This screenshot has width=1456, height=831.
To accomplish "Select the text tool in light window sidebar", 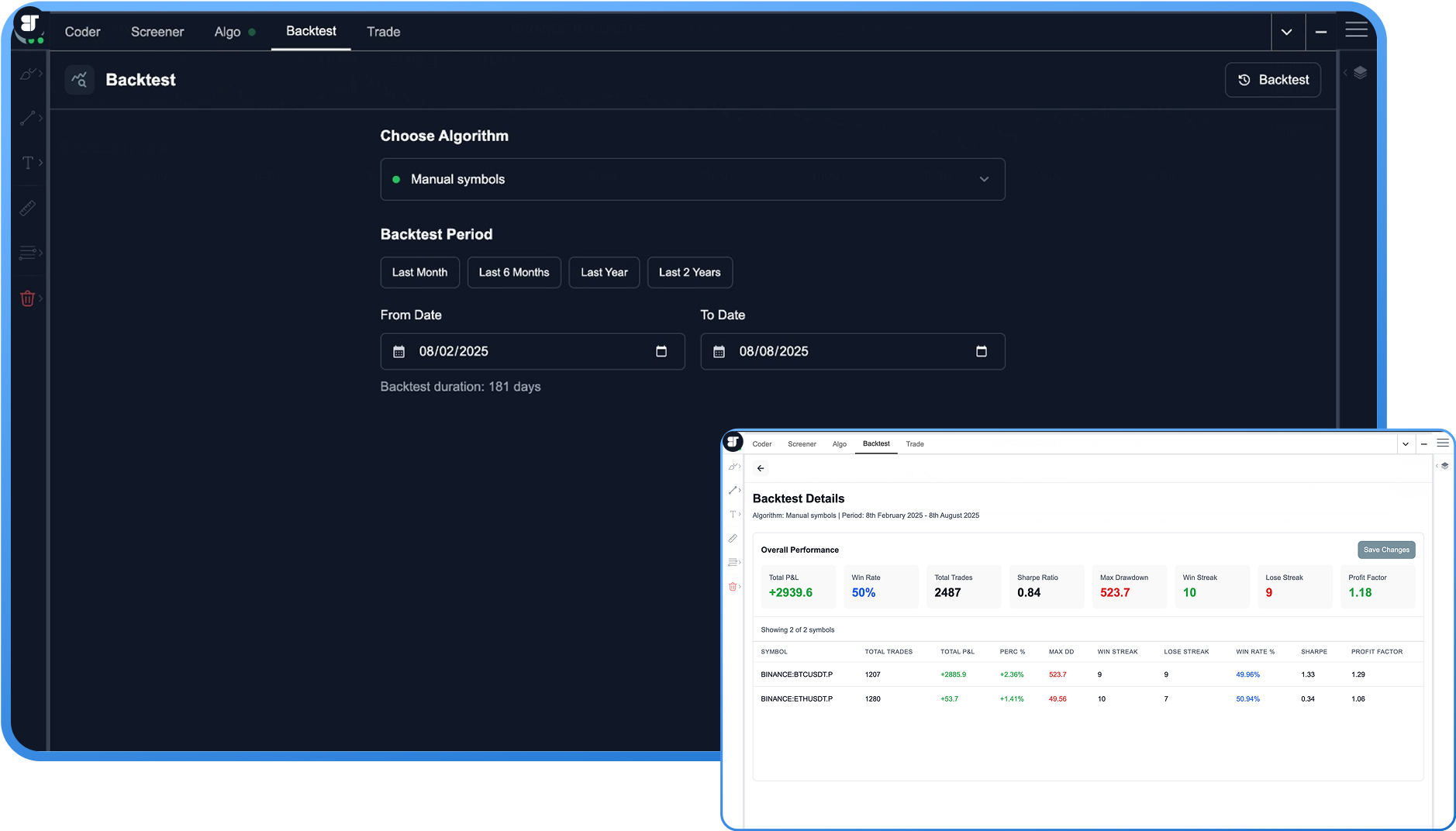I will [733, 514].
